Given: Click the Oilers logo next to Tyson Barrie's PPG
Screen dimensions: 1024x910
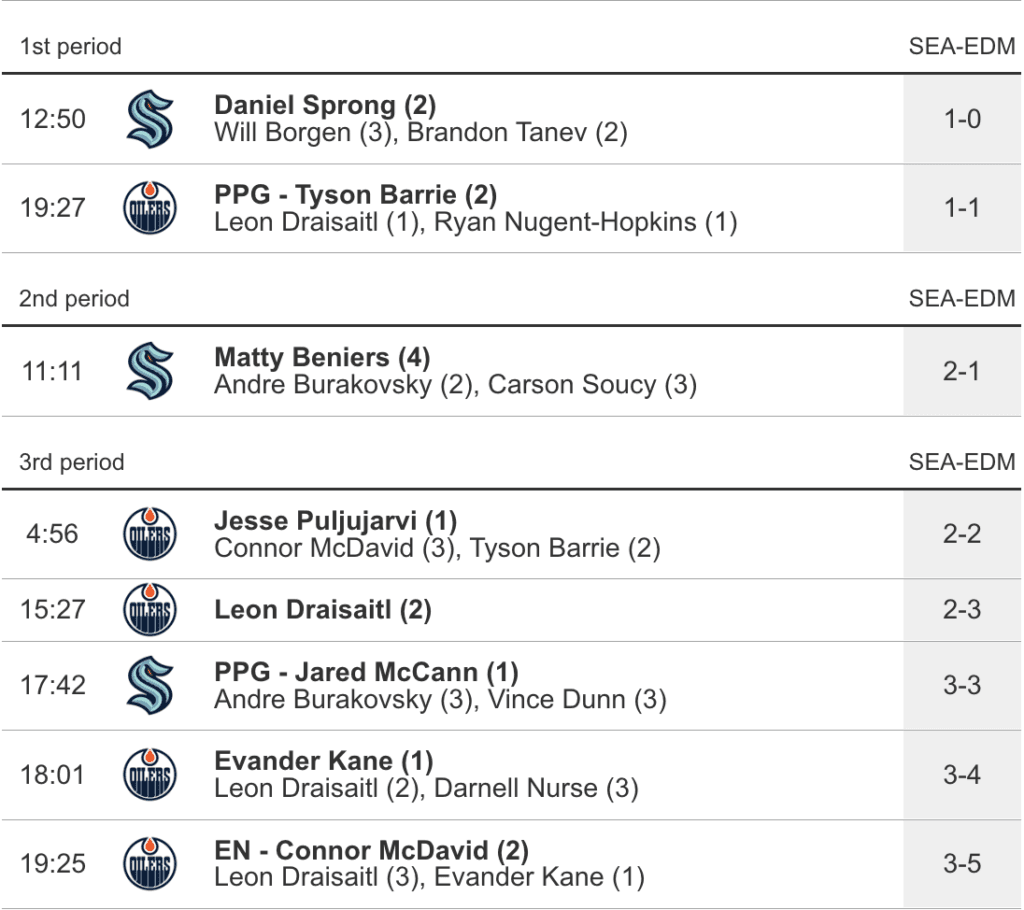Looking at the screenshot, I should coord(150,208).
